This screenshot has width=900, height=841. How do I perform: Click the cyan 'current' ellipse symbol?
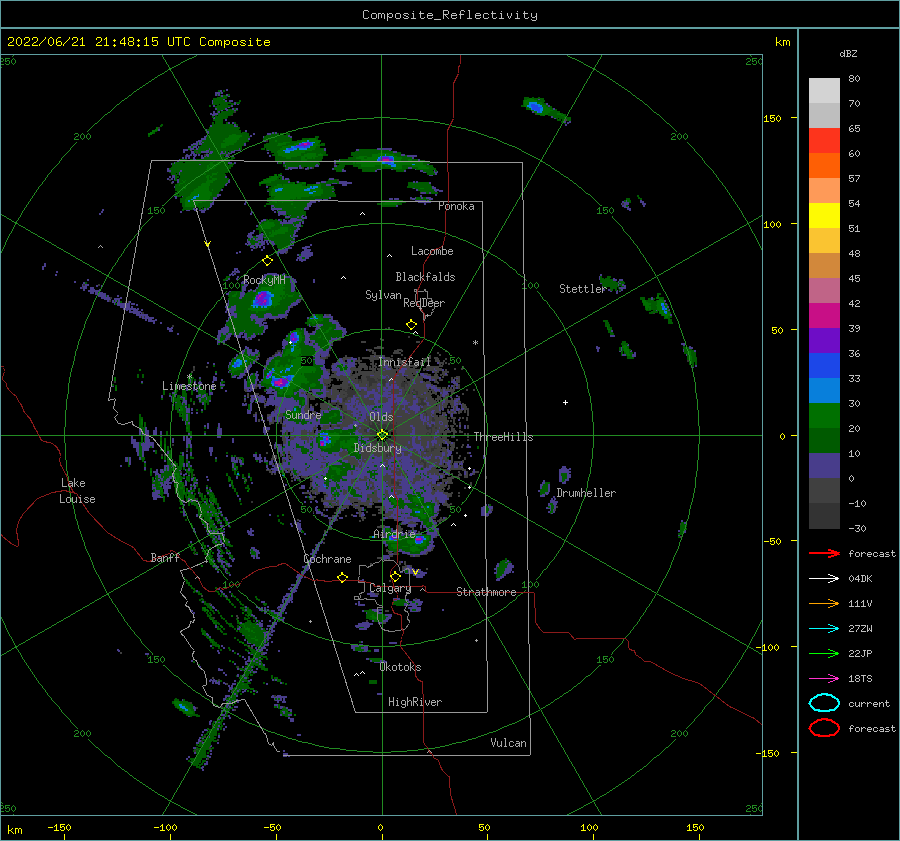(x=824, y=703)
